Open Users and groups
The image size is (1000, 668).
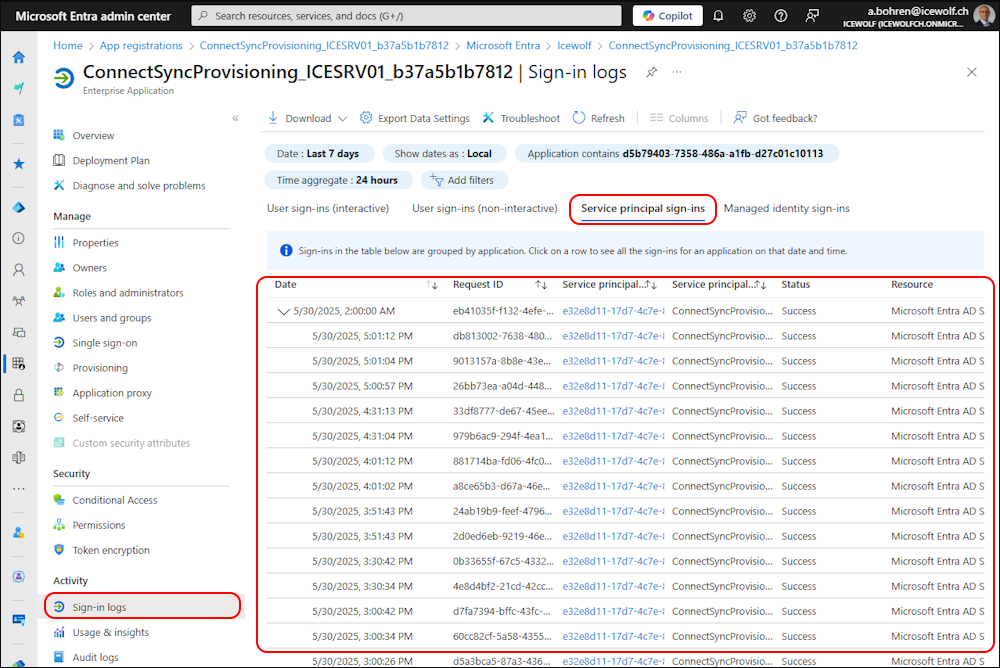112,318
